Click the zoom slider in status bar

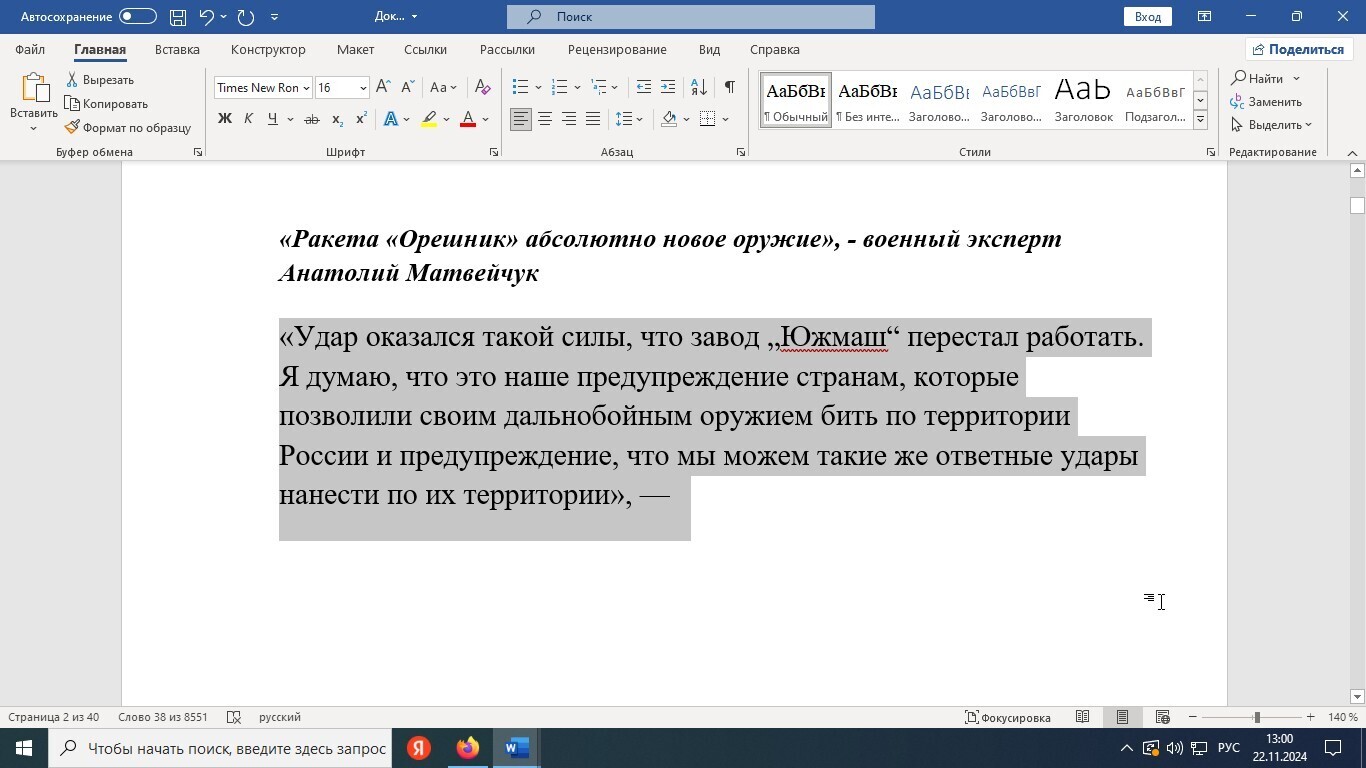pos(1256,717)
